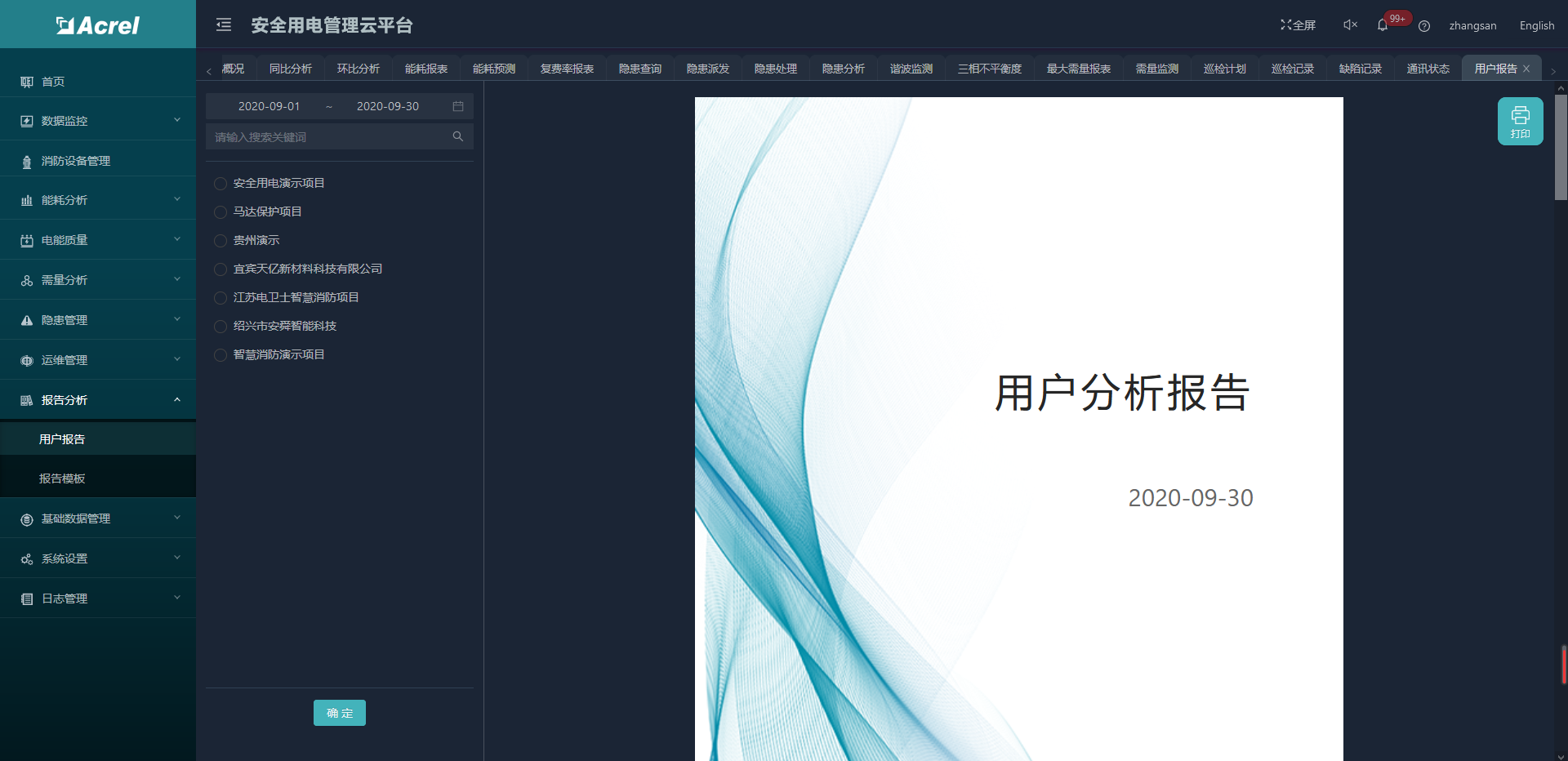Open the notification bell icon
Screen dimensions: 1568x761
pyautogui.click(x=1382, y=25)
